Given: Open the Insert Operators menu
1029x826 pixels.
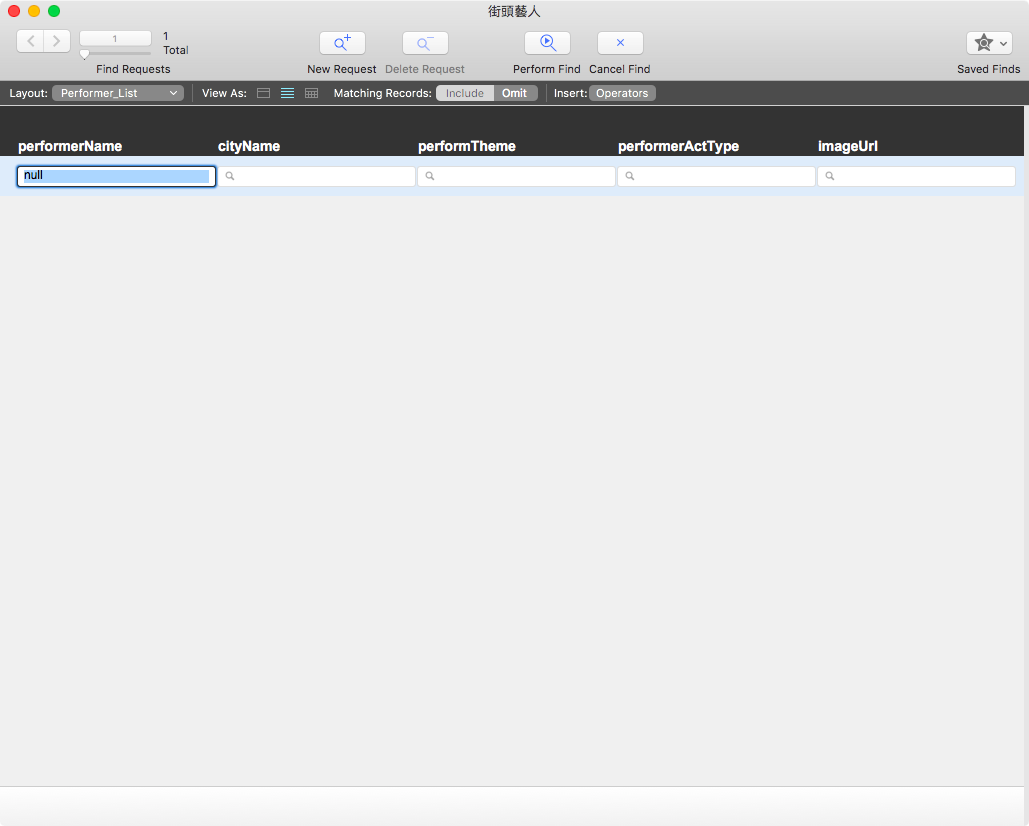Looking at the screenshot, I should (622, 93).
